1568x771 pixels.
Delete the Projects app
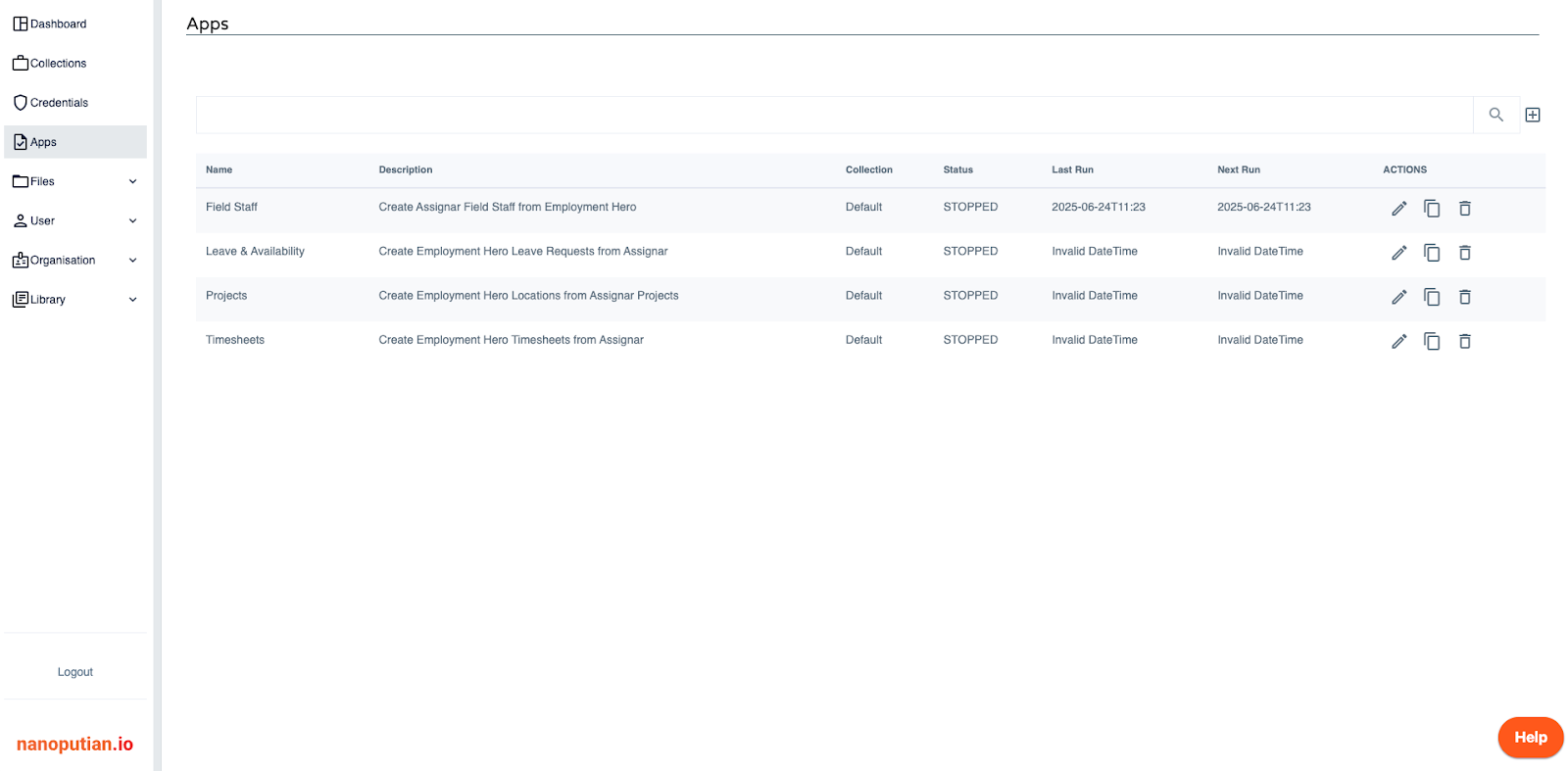(x=1465, y=296)
